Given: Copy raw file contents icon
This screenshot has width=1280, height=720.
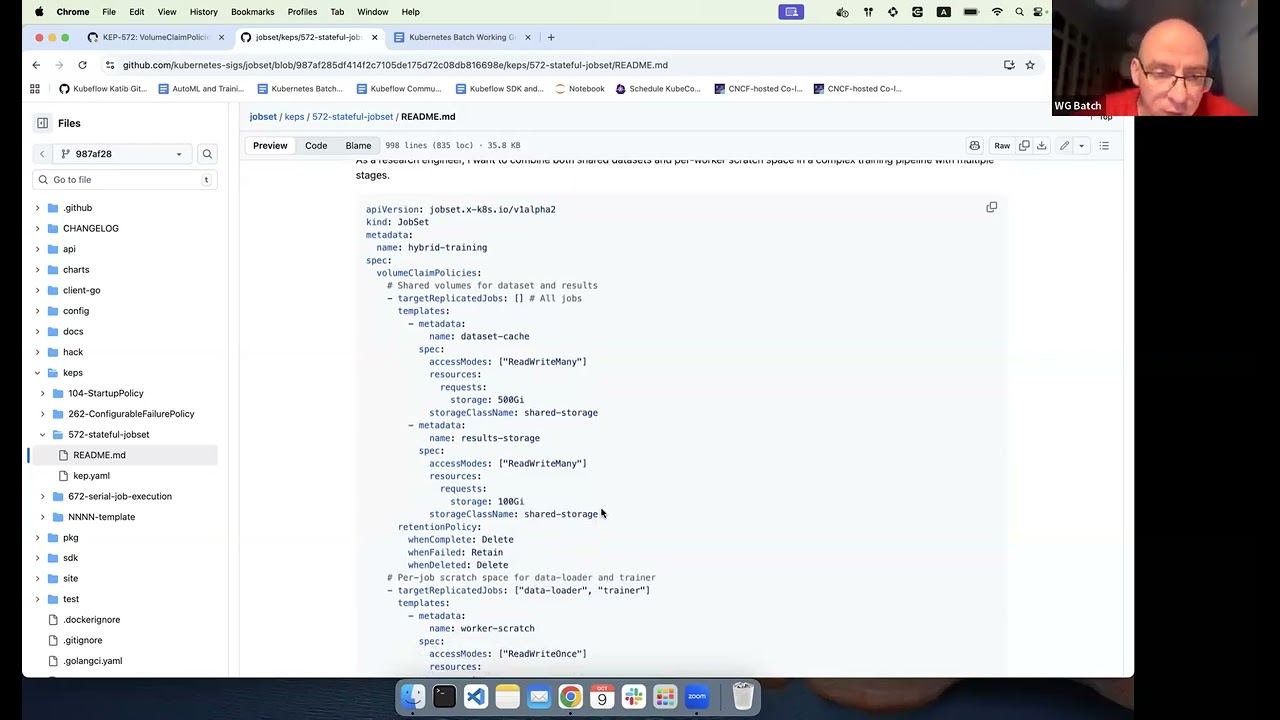Looking at the screenshot, I should pos(1024,146).
